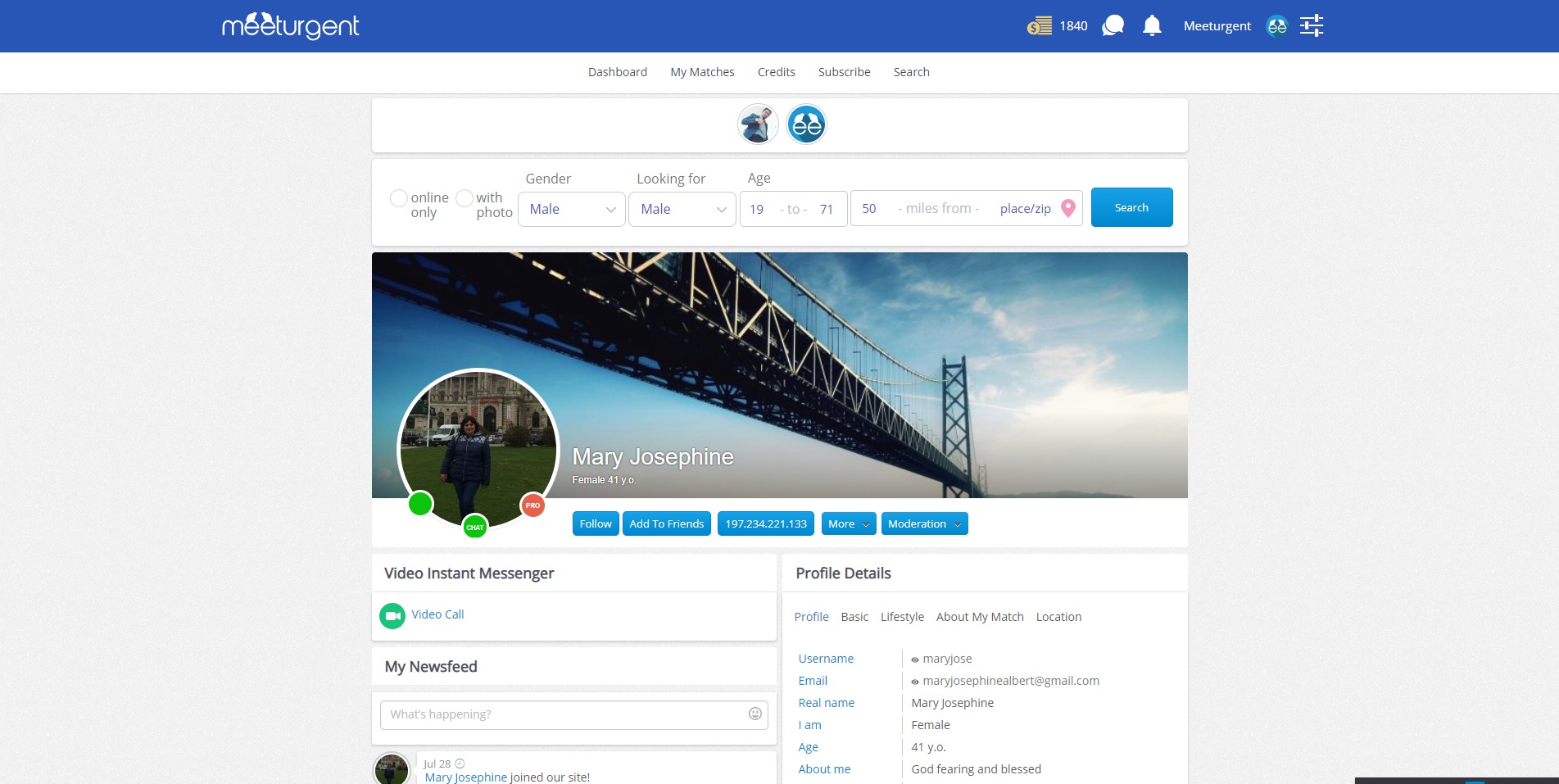The height and width of the screenshot is (784, 1559).
Task: Open the Looking for dropdown
Action: (682, 209)
